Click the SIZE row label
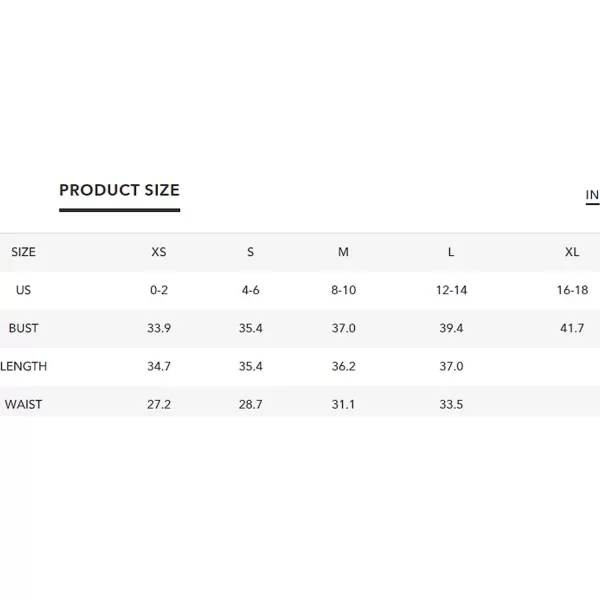Image resolution: width=600 pixels, height=600 pixels. pyautogui.click(x=23, y=252)
